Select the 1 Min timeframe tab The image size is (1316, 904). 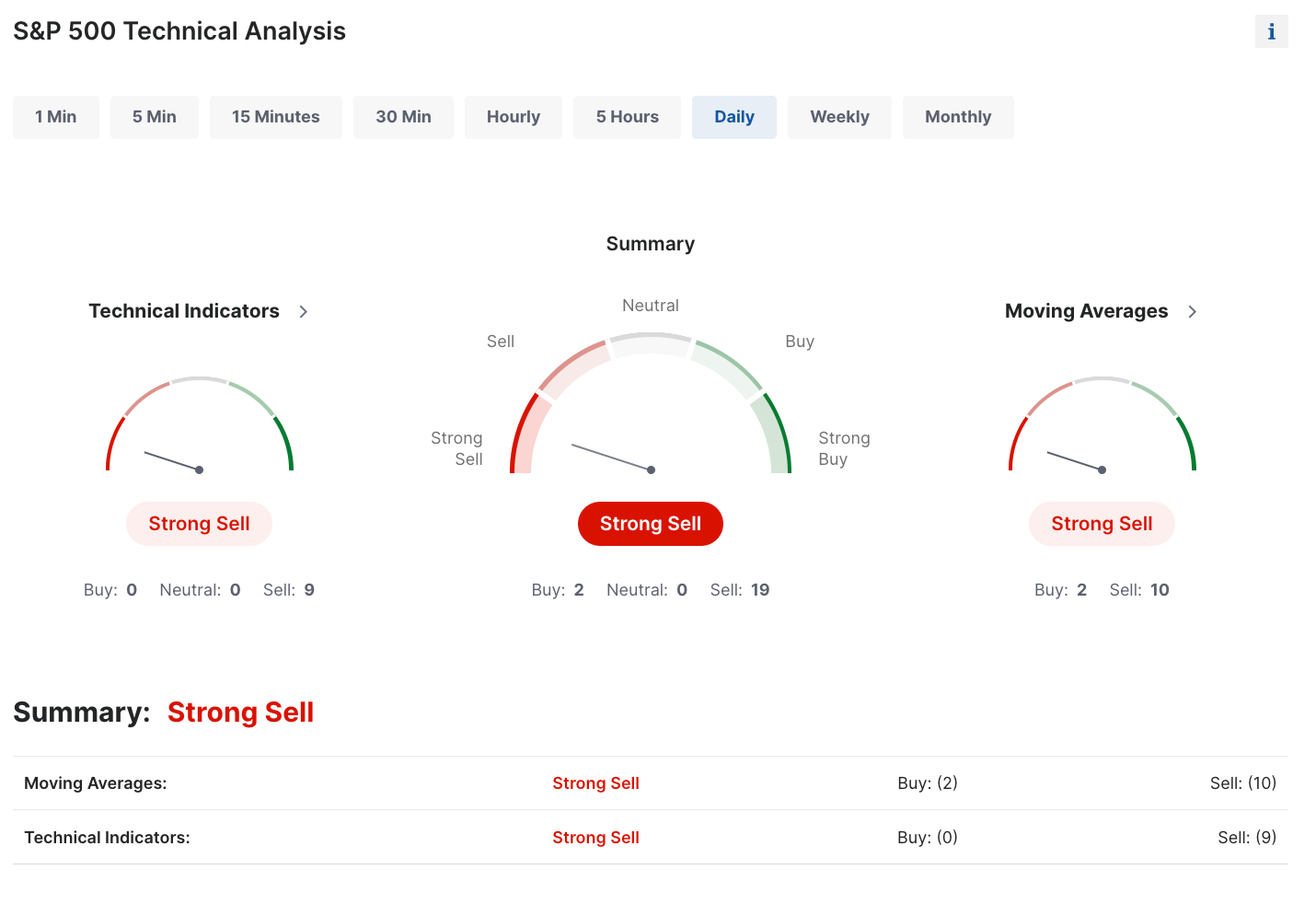pyautogui.click(x=56, y=117)
